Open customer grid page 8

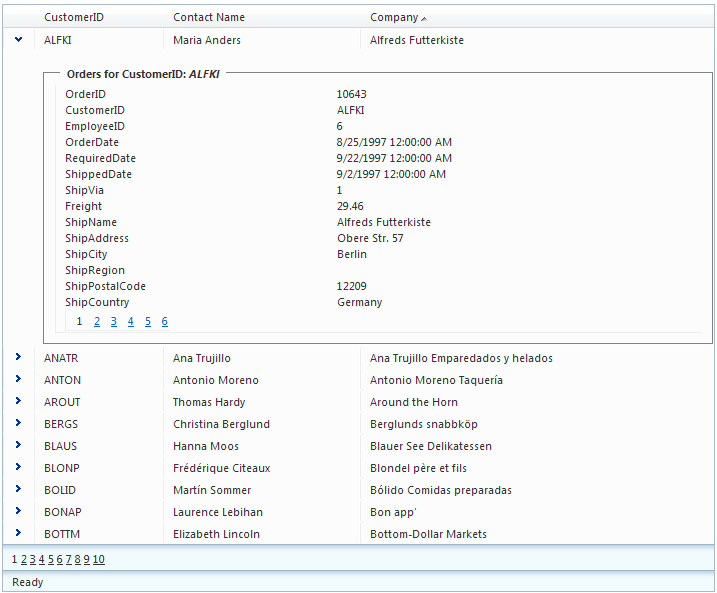(x=77, y=559)
